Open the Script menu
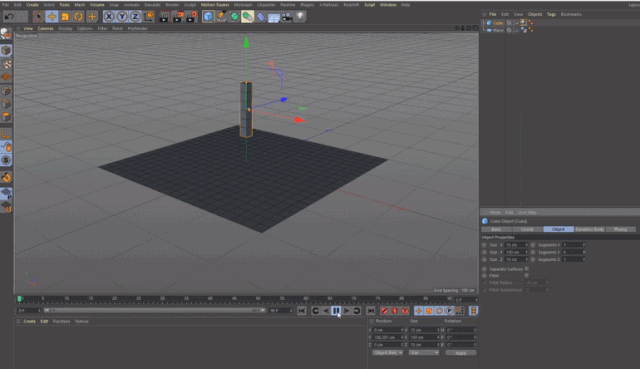640x369 pixels. 369,5
